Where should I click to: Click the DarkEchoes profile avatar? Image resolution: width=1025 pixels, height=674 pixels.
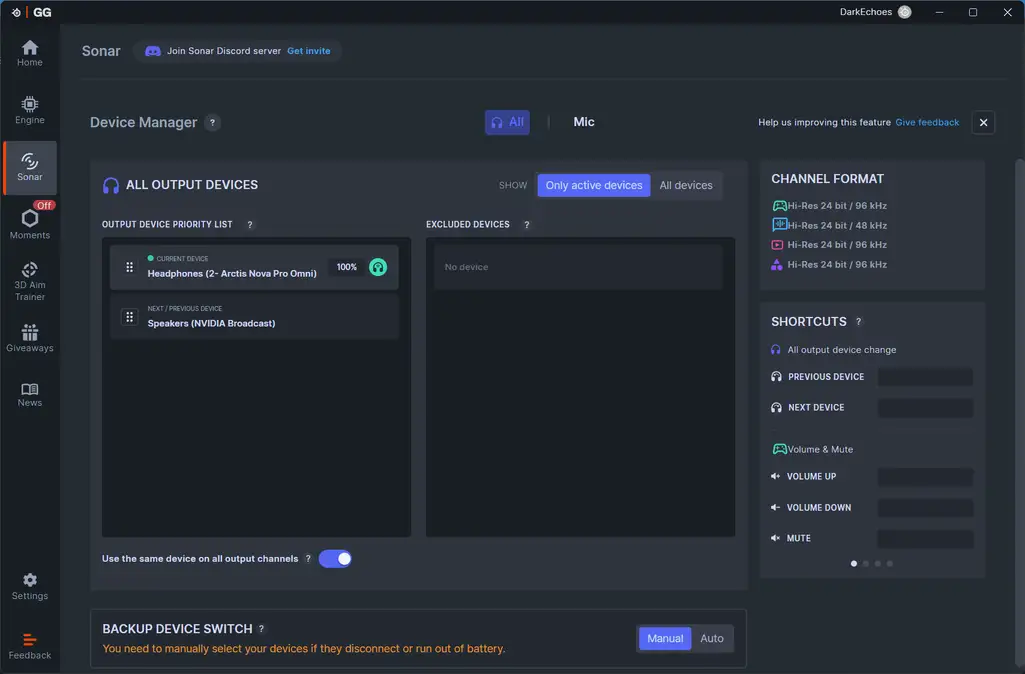(x=905, y=12)
